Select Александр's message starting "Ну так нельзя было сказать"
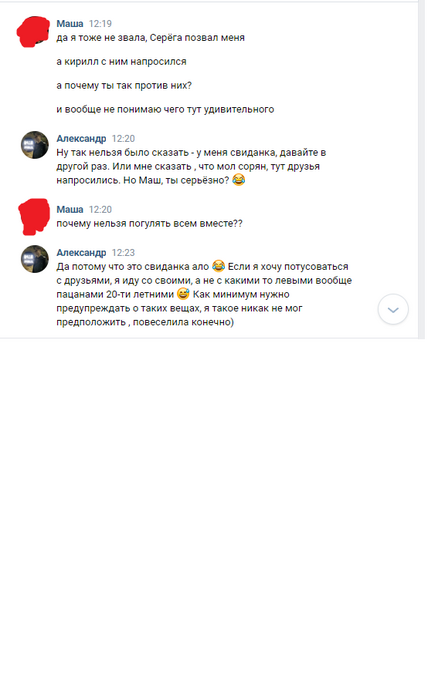The image size is (445, 700). (x=191, y=166)
